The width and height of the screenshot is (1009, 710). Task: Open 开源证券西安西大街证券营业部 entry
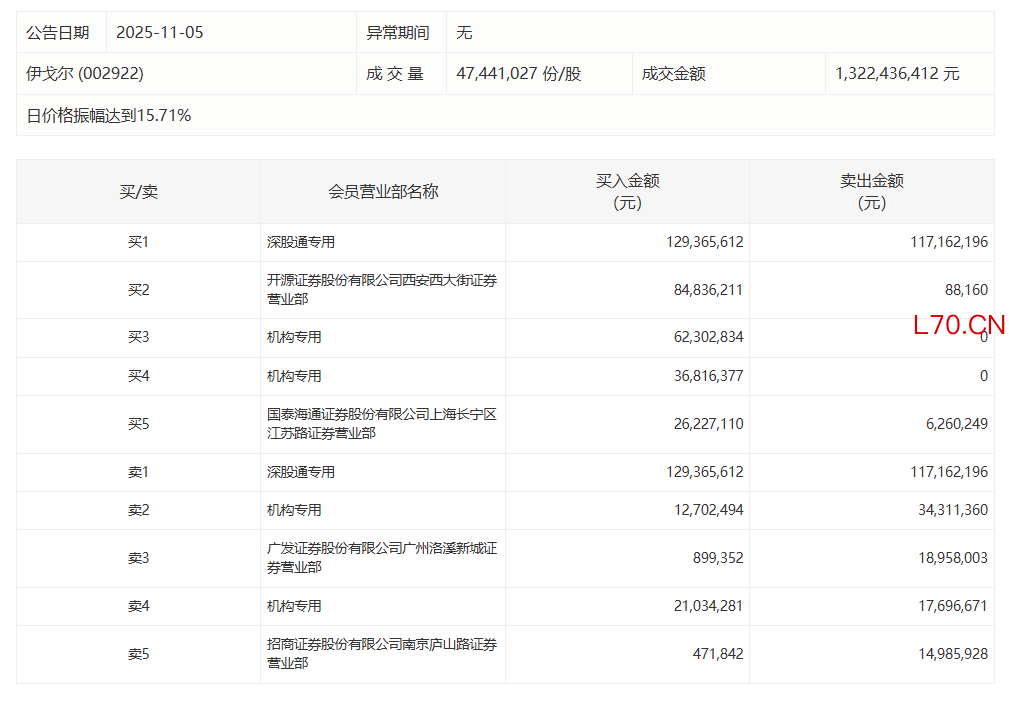pyautogui.click(x=381, y=290)
